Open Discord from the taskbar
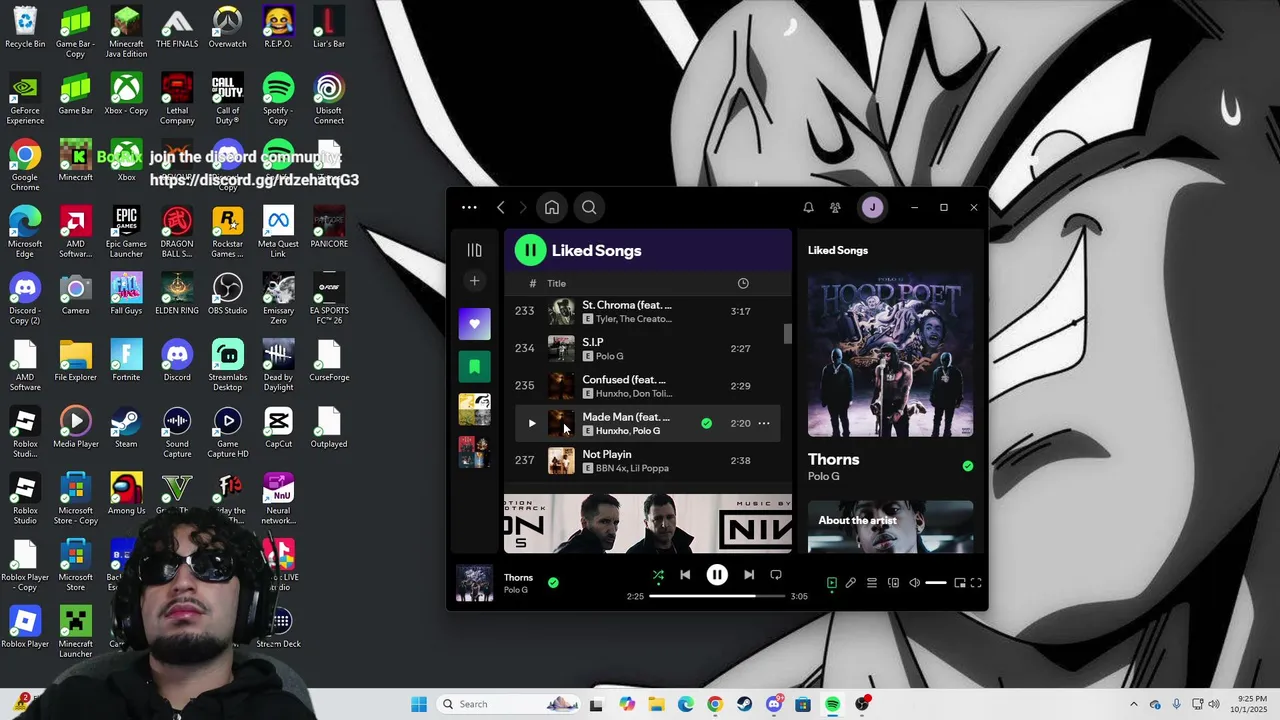This screenshot has width=1280, height=720. pyautogui.click(x=774, y=704)
